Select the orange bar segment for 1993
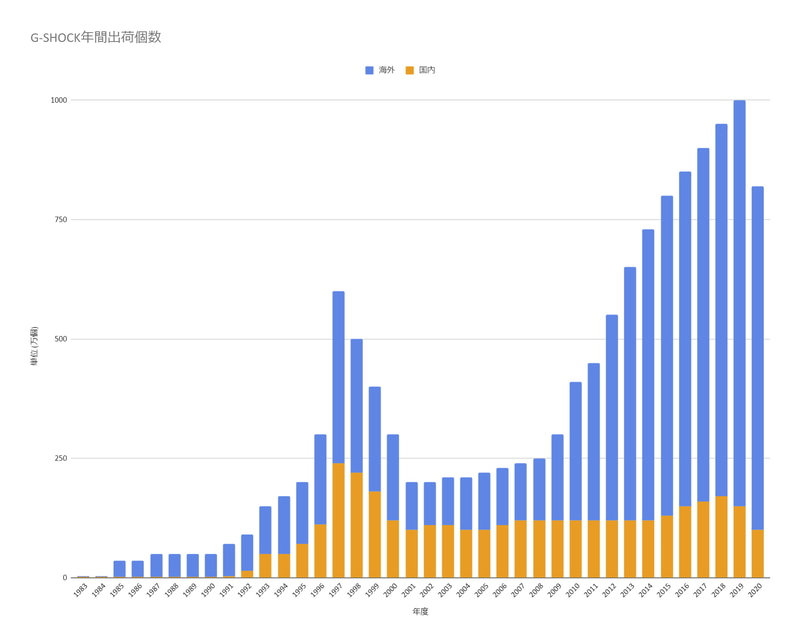This screenshot has width=800, height=618. [x=265, y=566]
